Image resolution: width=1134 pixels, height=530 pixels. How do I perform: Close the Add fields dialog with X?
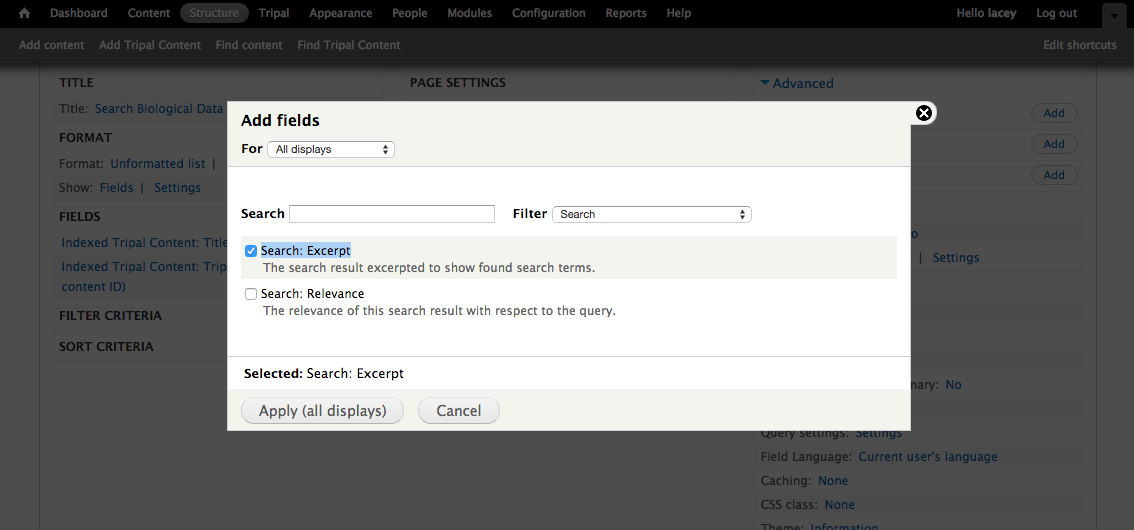924,113
